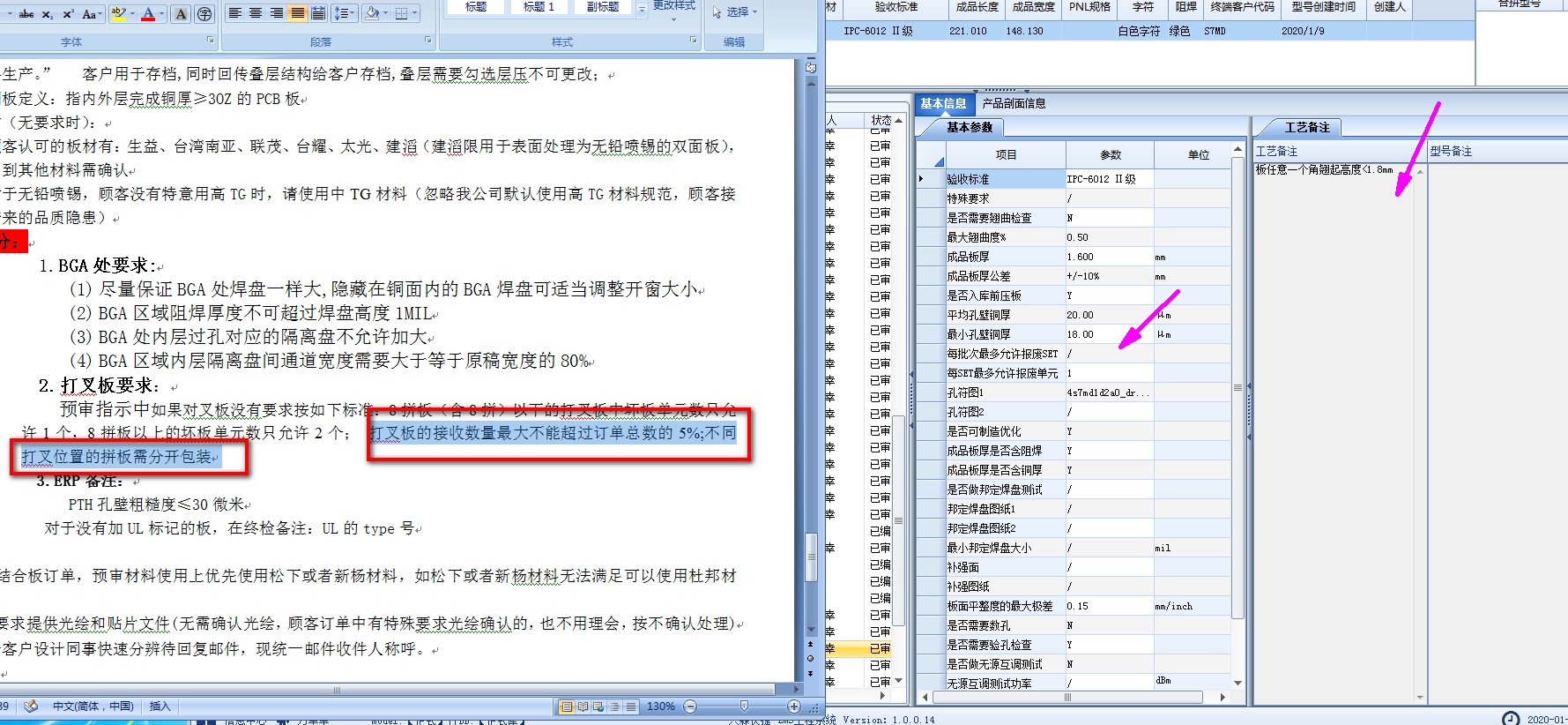Viewport: 1568px width, 725px height.
Task: Align text right
Action: [x=277, y=13]
